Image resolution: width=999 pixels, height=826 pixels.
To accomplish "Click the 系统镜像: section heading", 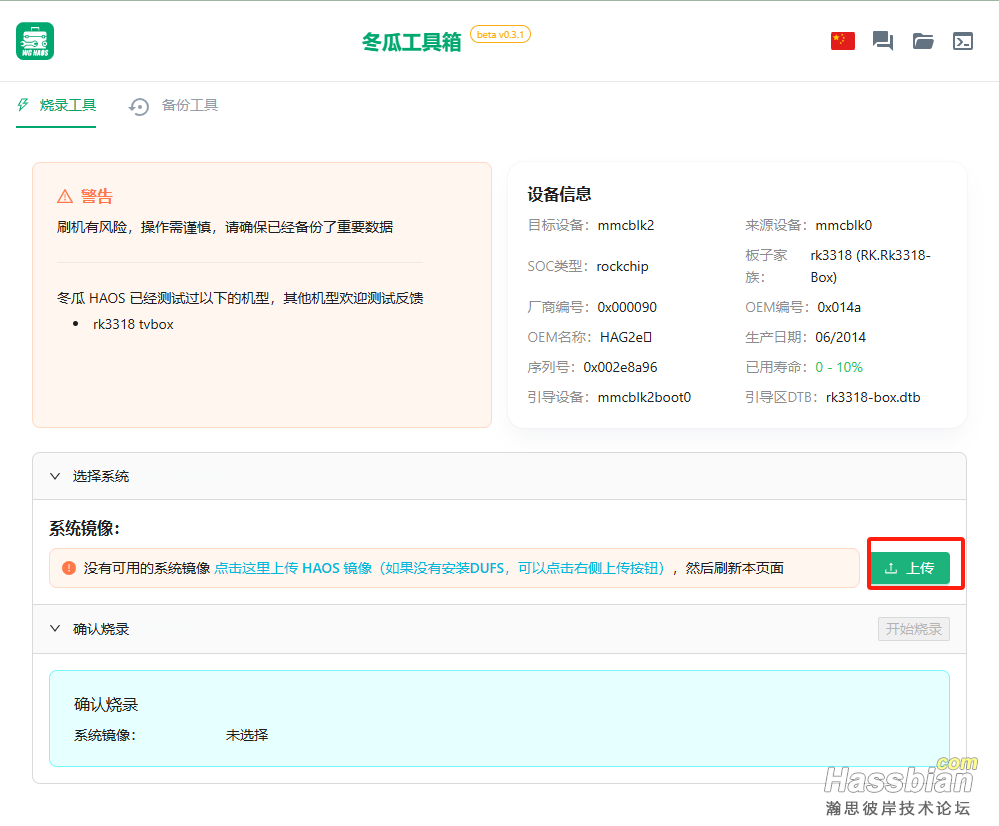I will pyautogui.click(x=85, y=528).
